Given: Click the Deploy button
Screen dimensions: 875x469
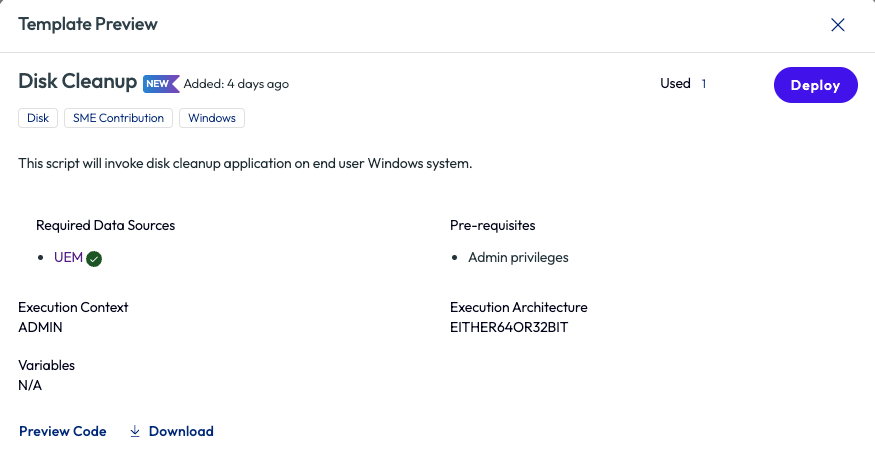Looking at the screenshot, I should point(815,85).
